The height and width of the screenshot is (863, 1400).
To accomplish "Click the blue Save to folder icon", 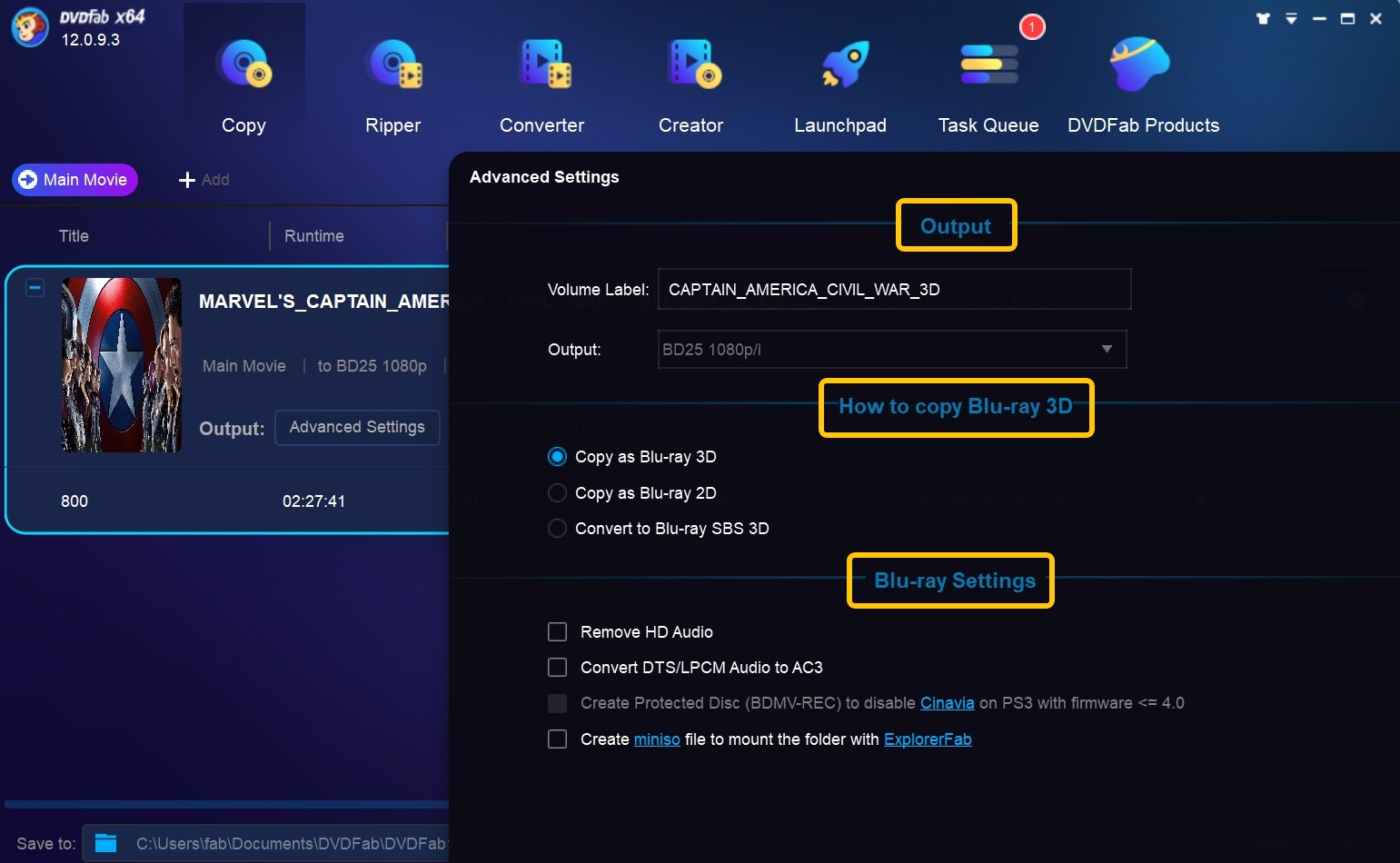I will 106,843.
